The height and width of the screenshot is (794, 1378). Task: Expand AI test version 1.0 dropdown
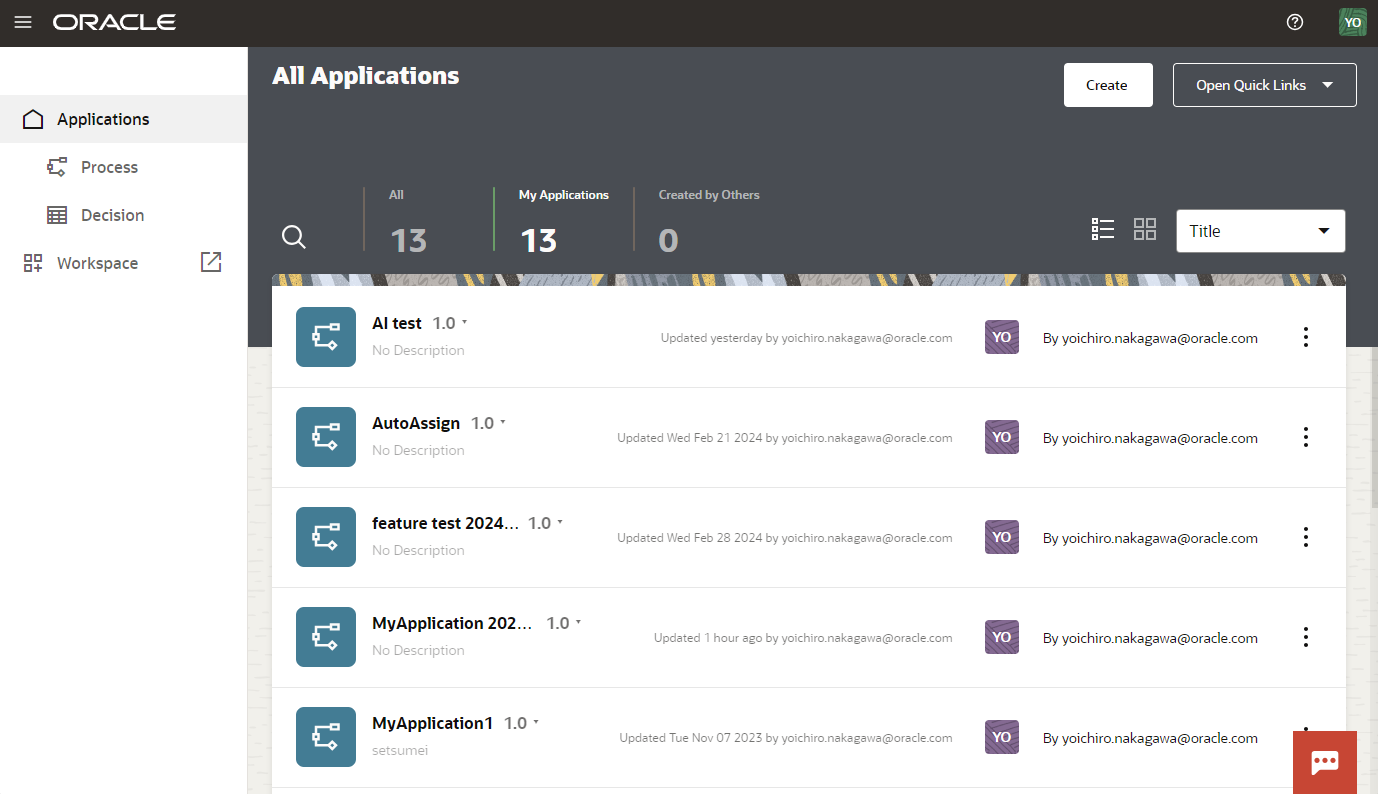pos(450,323)
